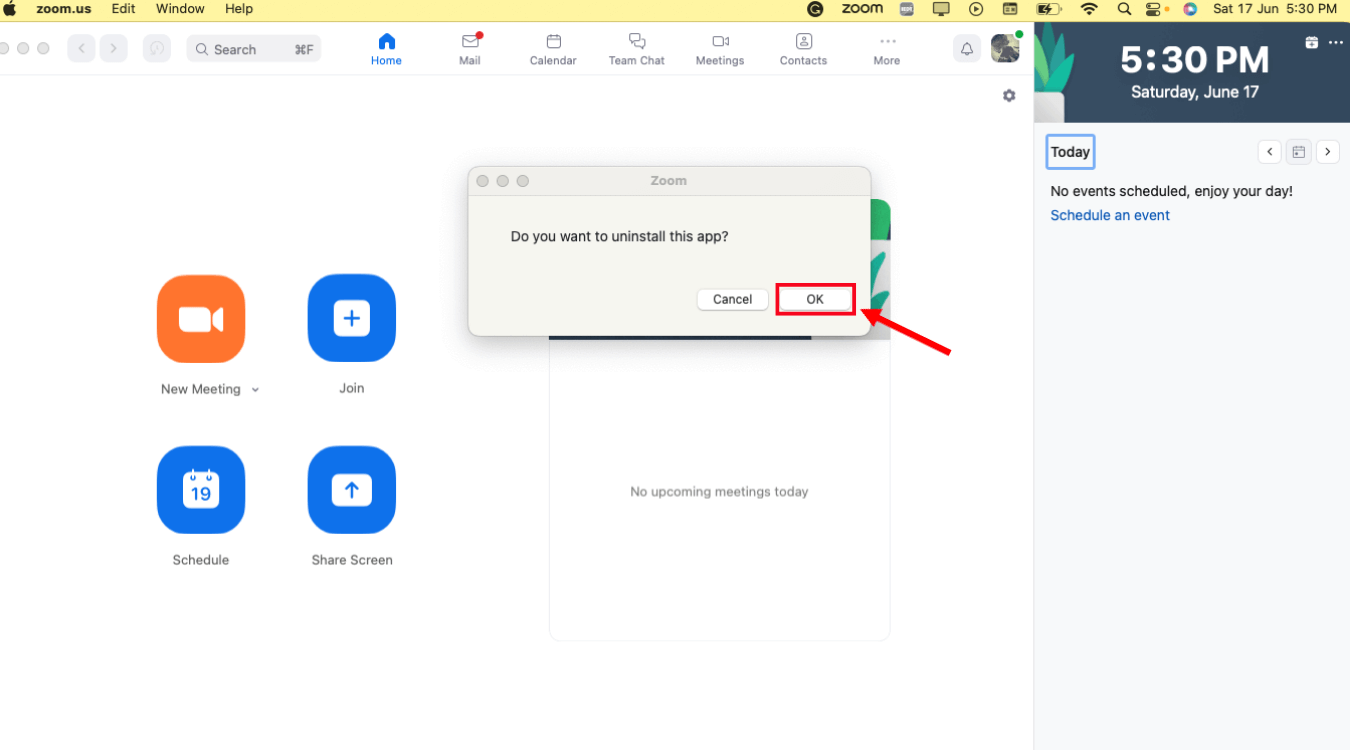Open the Apple menu

(10, 9)
